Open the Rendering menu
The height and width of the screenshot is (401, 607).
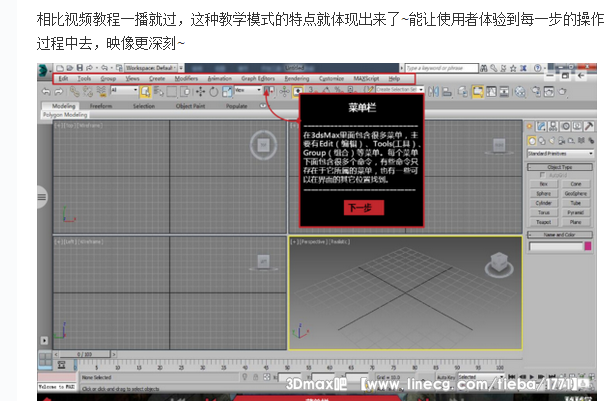[297, 79]
